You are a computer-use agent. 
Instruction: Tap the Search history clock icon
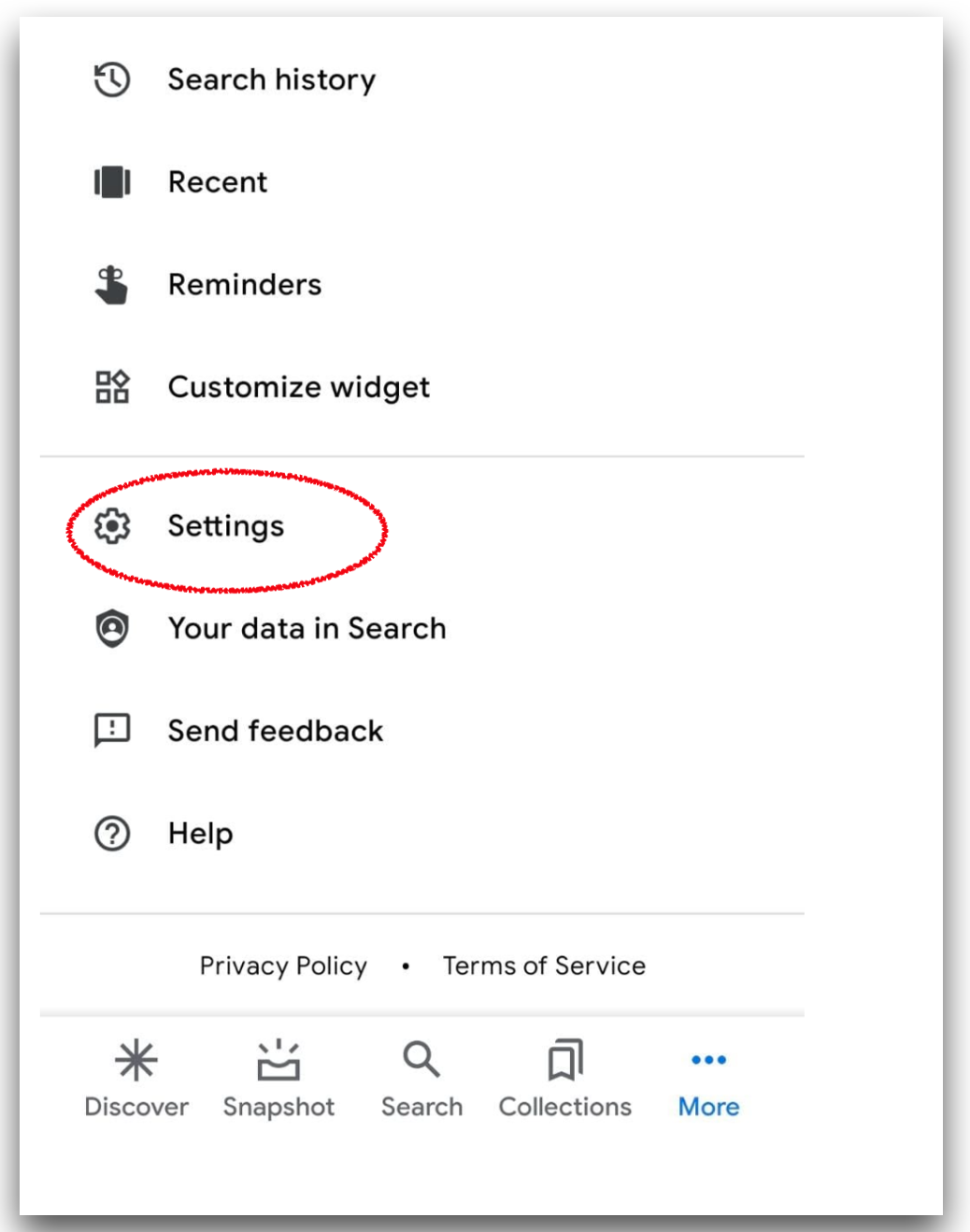pos(112,79)
